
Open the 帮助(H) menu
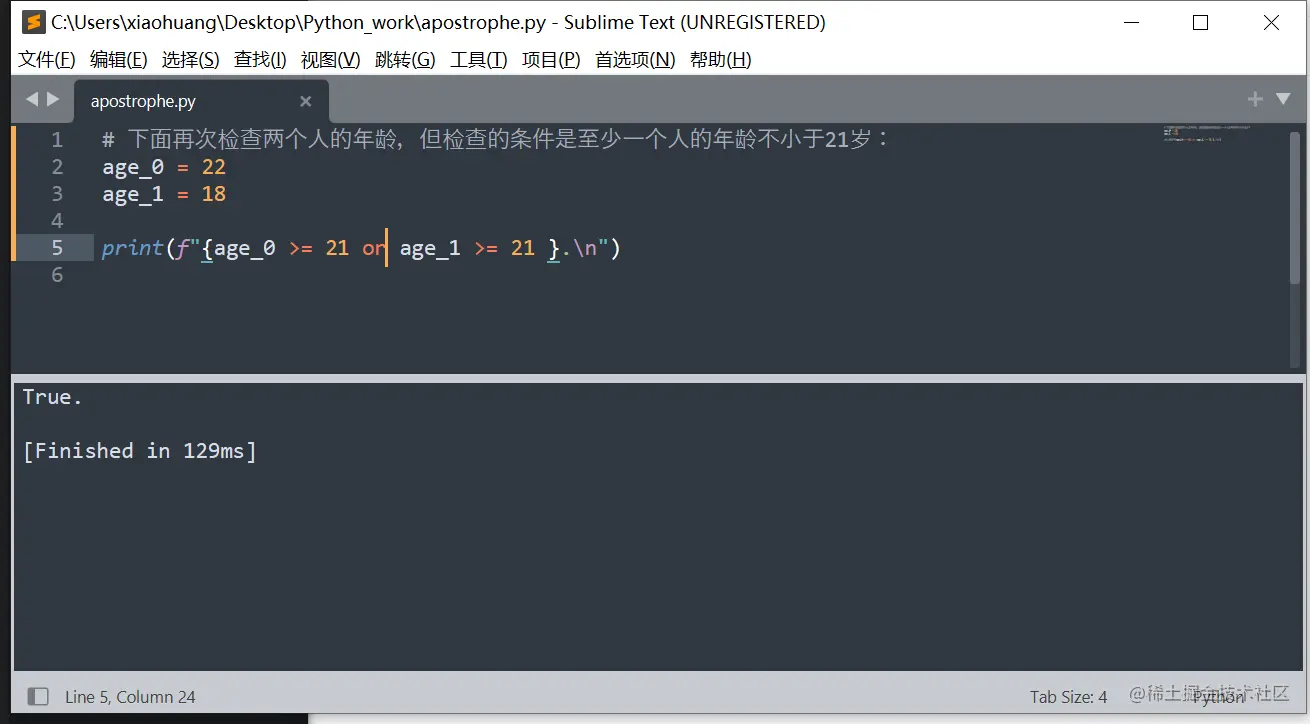click(721, 60)
